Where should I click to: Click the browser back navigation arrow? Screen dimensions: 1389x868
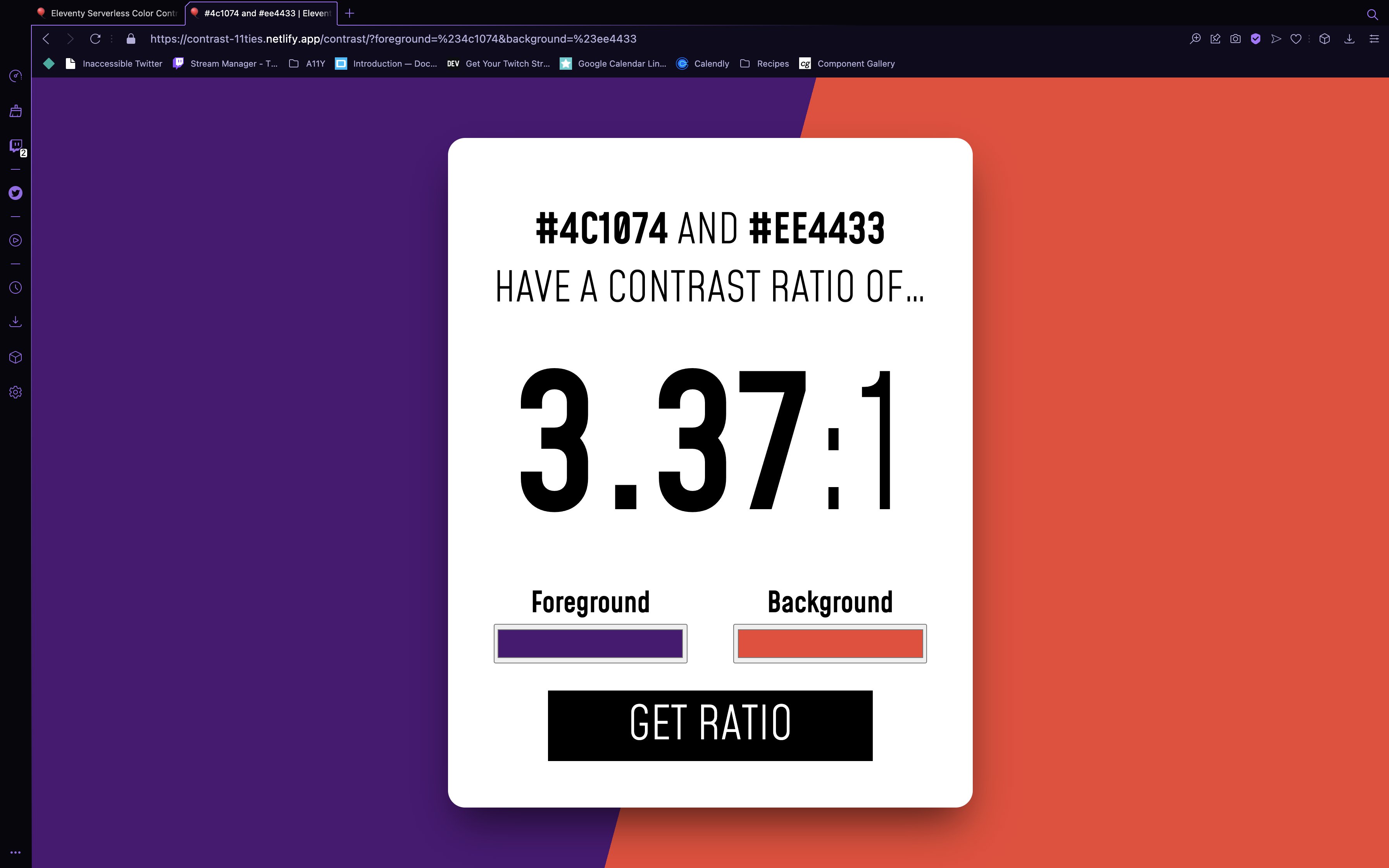pyautogui.click(x=47, y=38)
